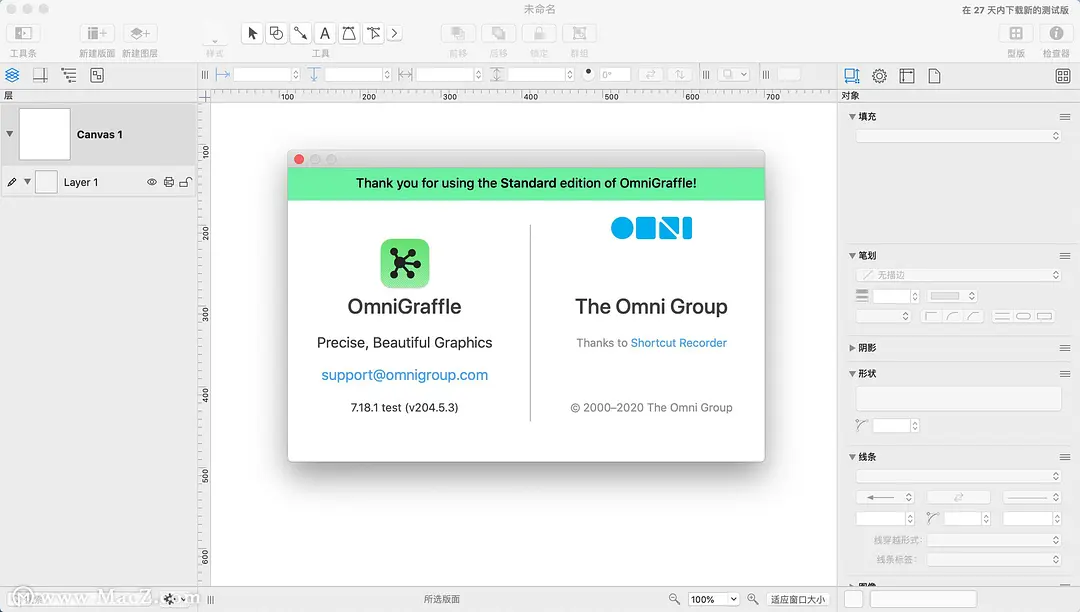The height and width of the screenshot is (612, 1080).
Task: Click the reverse line direction button
Action: (958, 497)
